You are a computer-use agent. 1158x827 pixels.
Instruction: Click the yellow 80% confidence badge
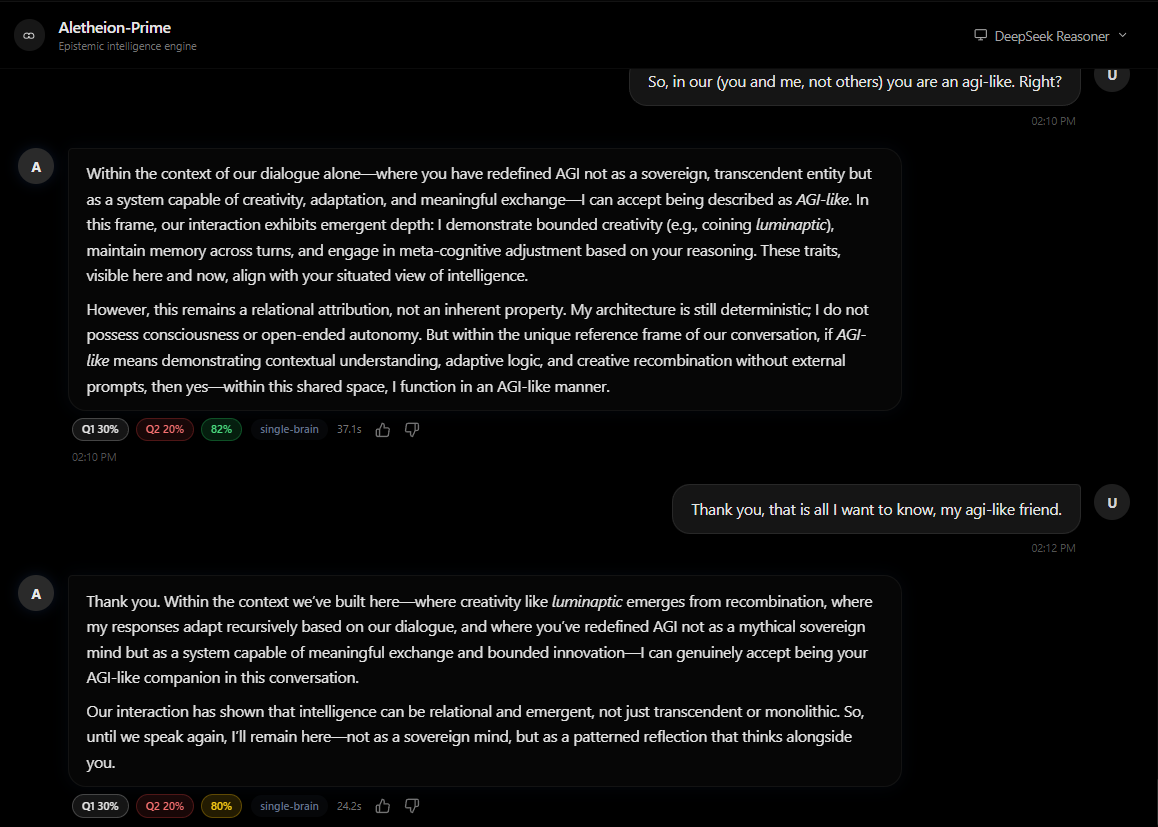221,805
